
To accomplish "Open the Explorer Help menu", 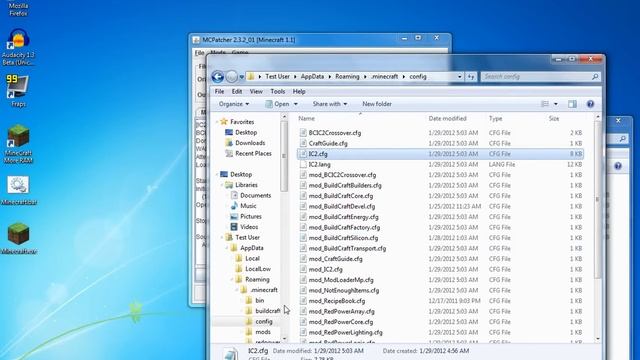I will pyautogui.click(x=299, y=91).
